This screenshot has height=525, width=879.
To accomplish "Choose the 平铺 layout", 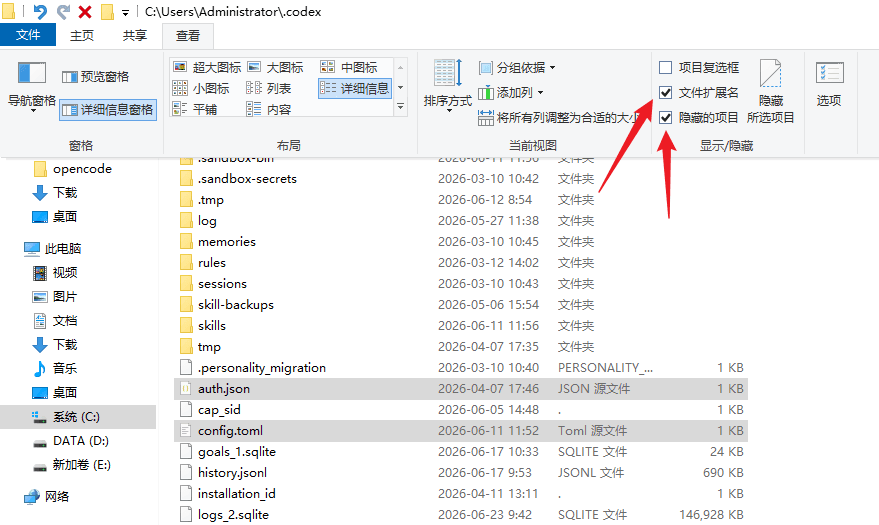I will point(195,109).
